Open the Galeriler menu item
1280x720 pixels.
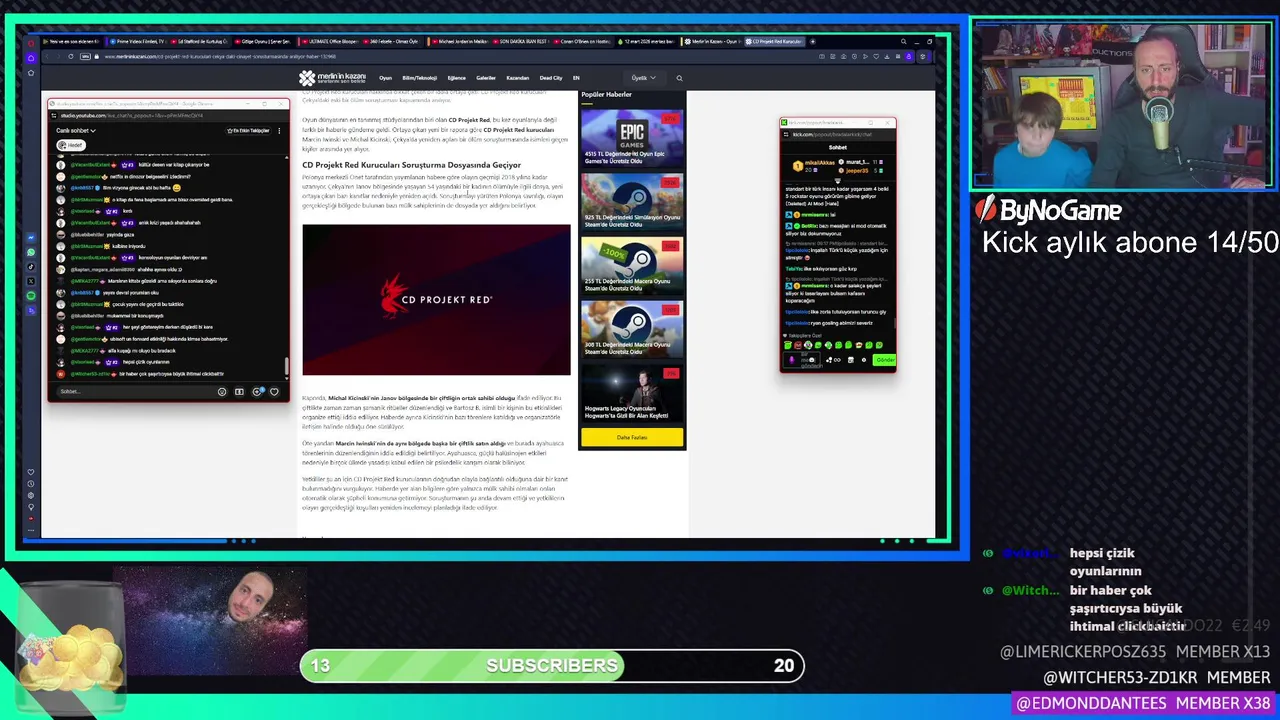point(486,78)
